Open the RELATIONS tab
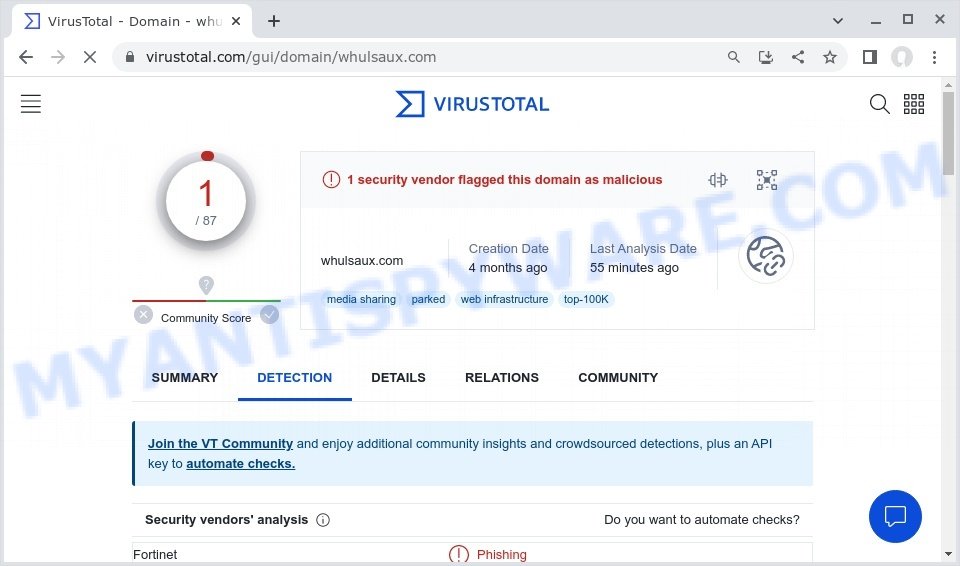The height and width of the screenshot is (566, 960). [501, 377]
